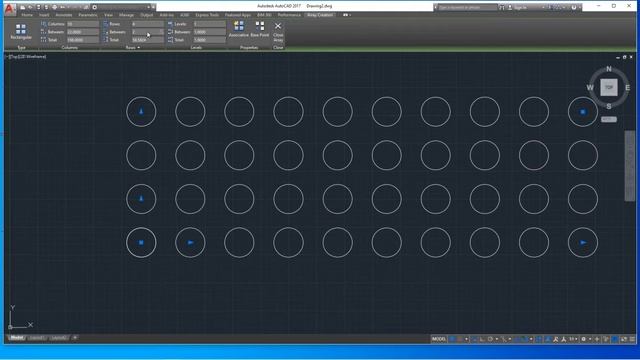
Task: Open the status bar customization menu icon
Action: click(632, 339)
